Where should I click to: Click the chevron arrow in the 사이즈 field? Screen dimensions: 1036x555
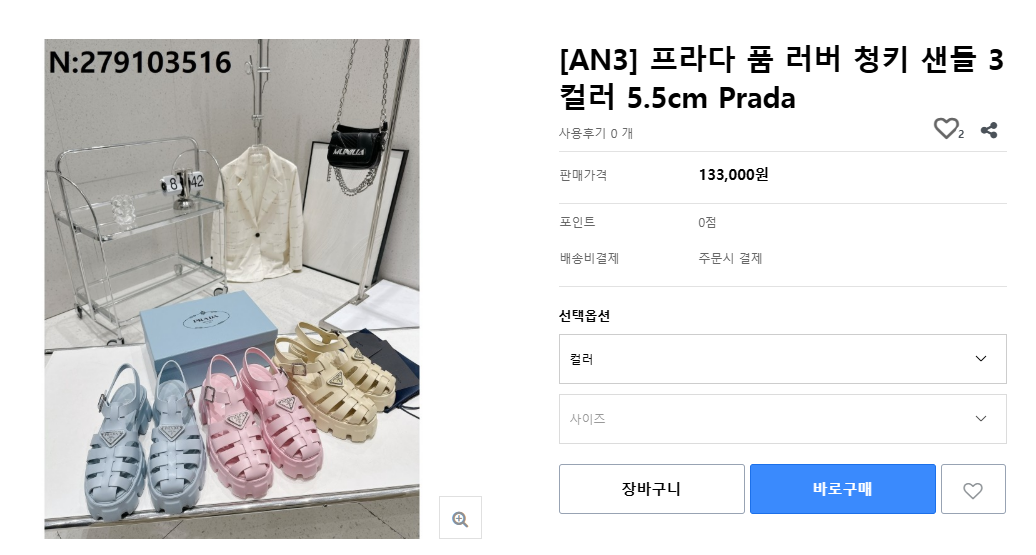point(980,419)
